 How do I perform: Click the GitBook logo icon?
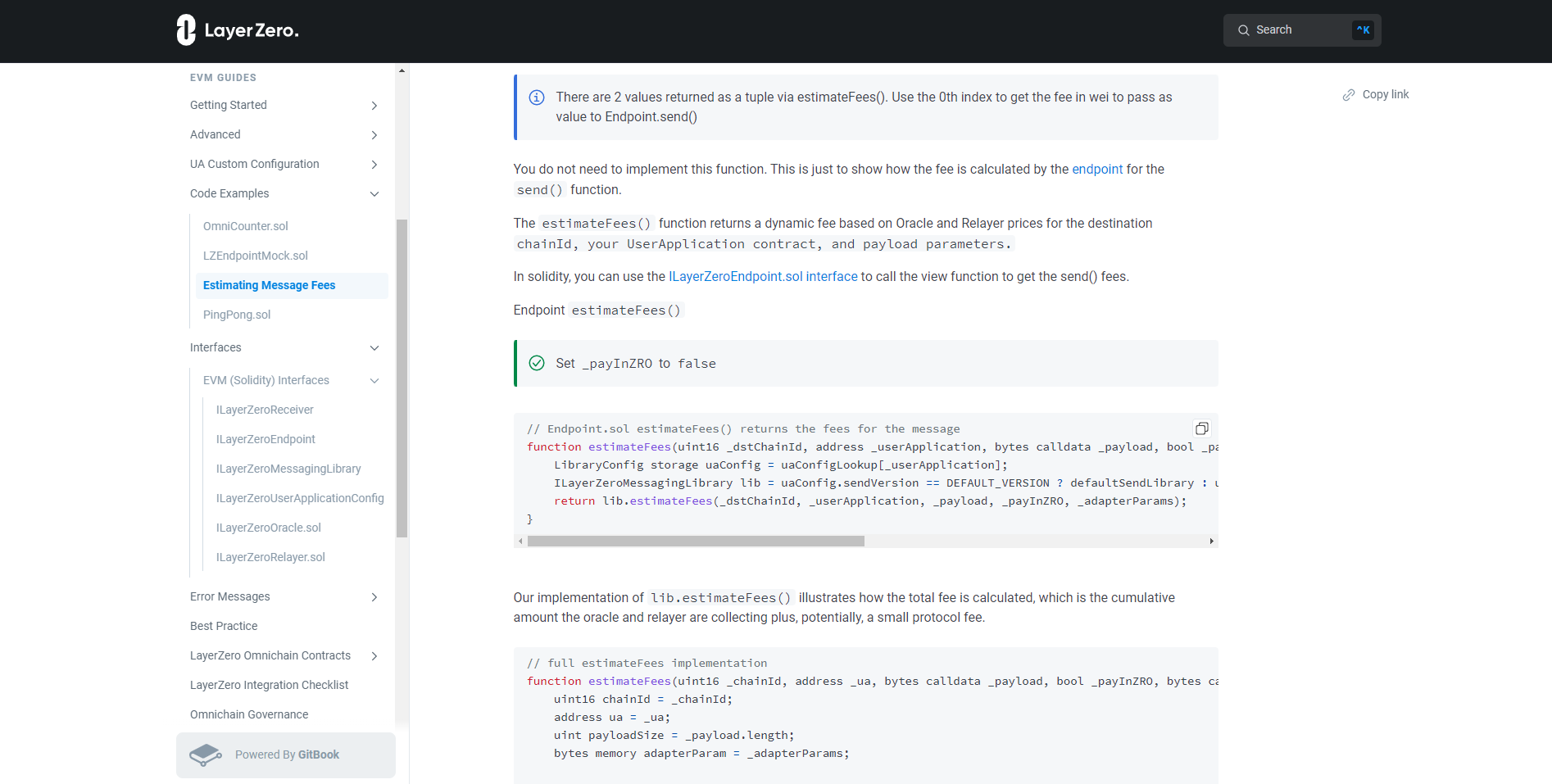coord(206,755)
